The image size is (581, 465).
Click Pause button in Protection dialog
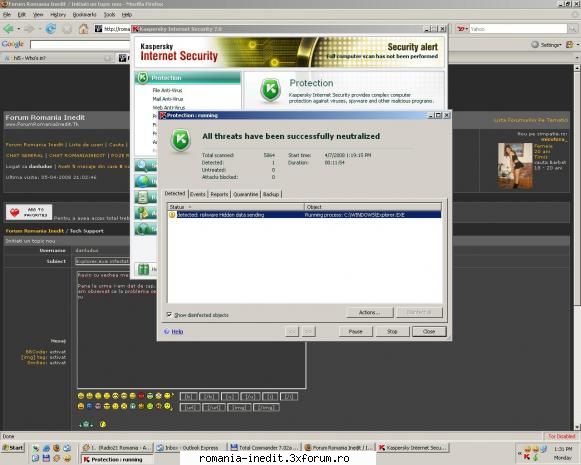coord(355,331)
